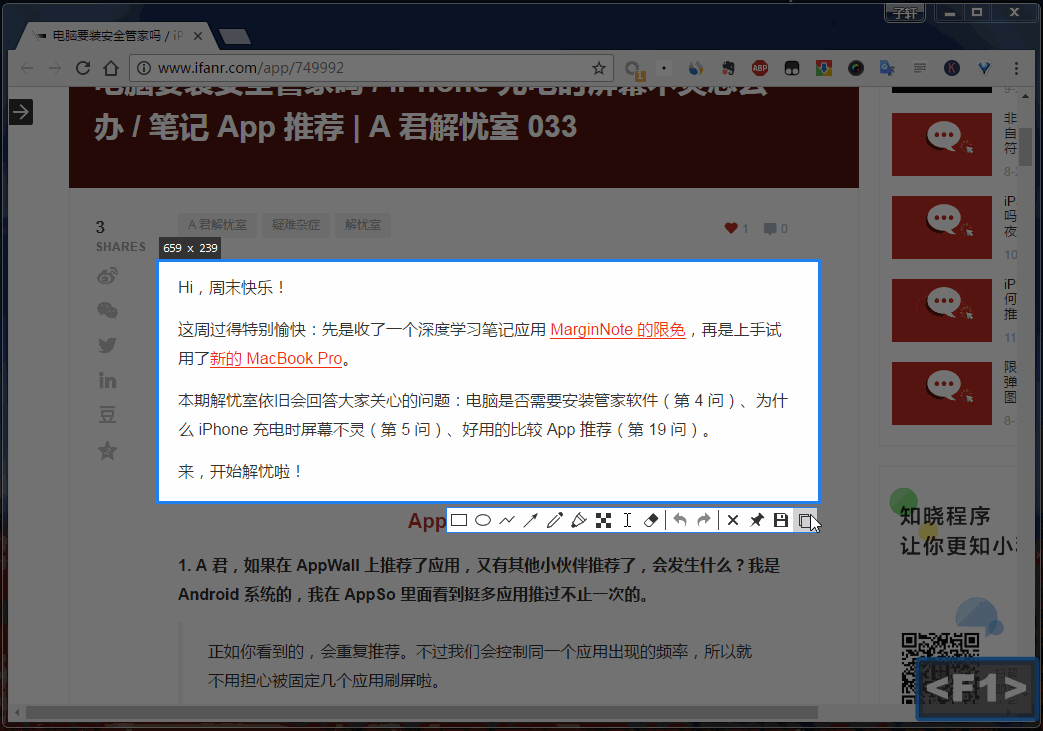Open the speedometer gauge extension icon
This screenshot has width=1043, height=731.
(x=855, y=68)
